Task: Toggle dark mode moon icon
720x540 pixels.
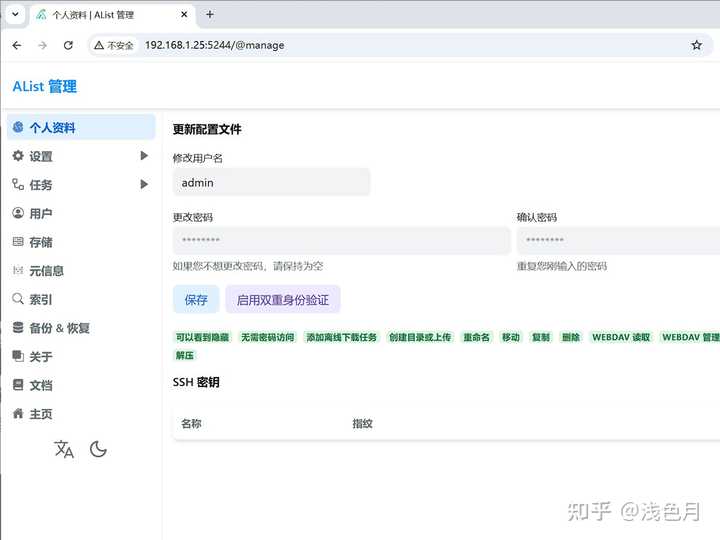Action: point(98,450)
